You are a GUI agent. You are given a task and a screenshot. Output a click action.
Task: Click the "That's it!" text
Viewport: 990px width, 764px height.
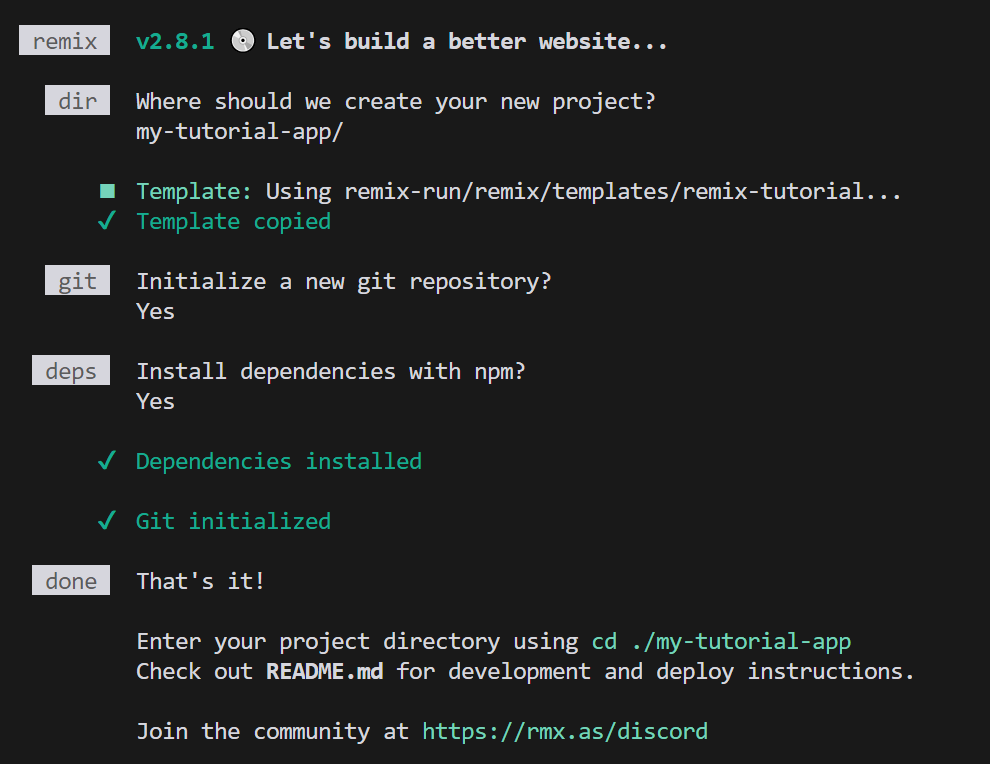[x=200, y=581]
